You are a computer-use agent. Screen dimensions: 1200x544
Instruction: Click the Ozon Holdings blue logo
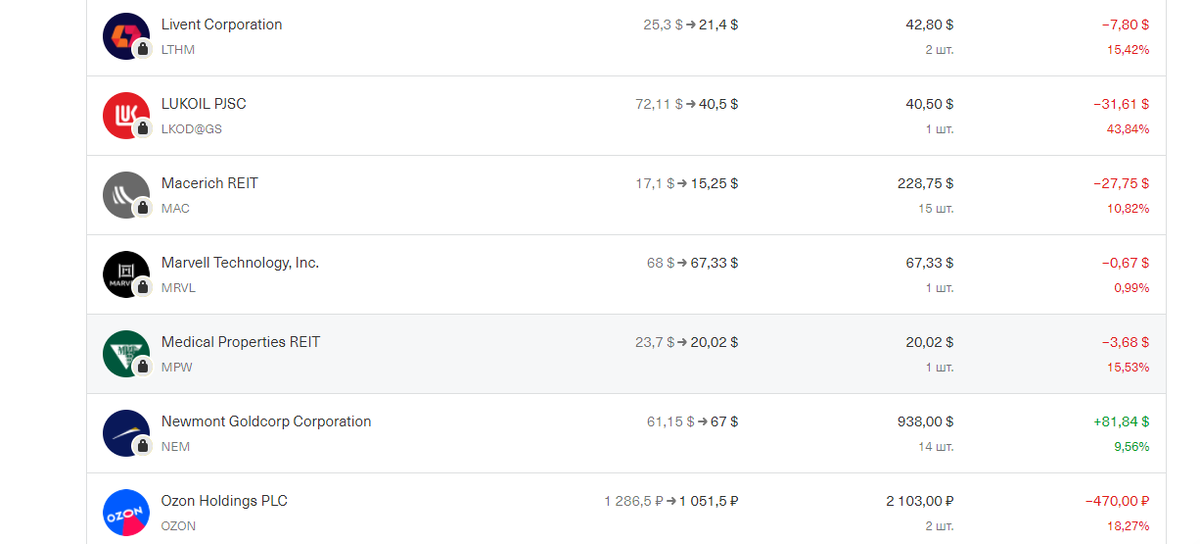pos(126,512)
